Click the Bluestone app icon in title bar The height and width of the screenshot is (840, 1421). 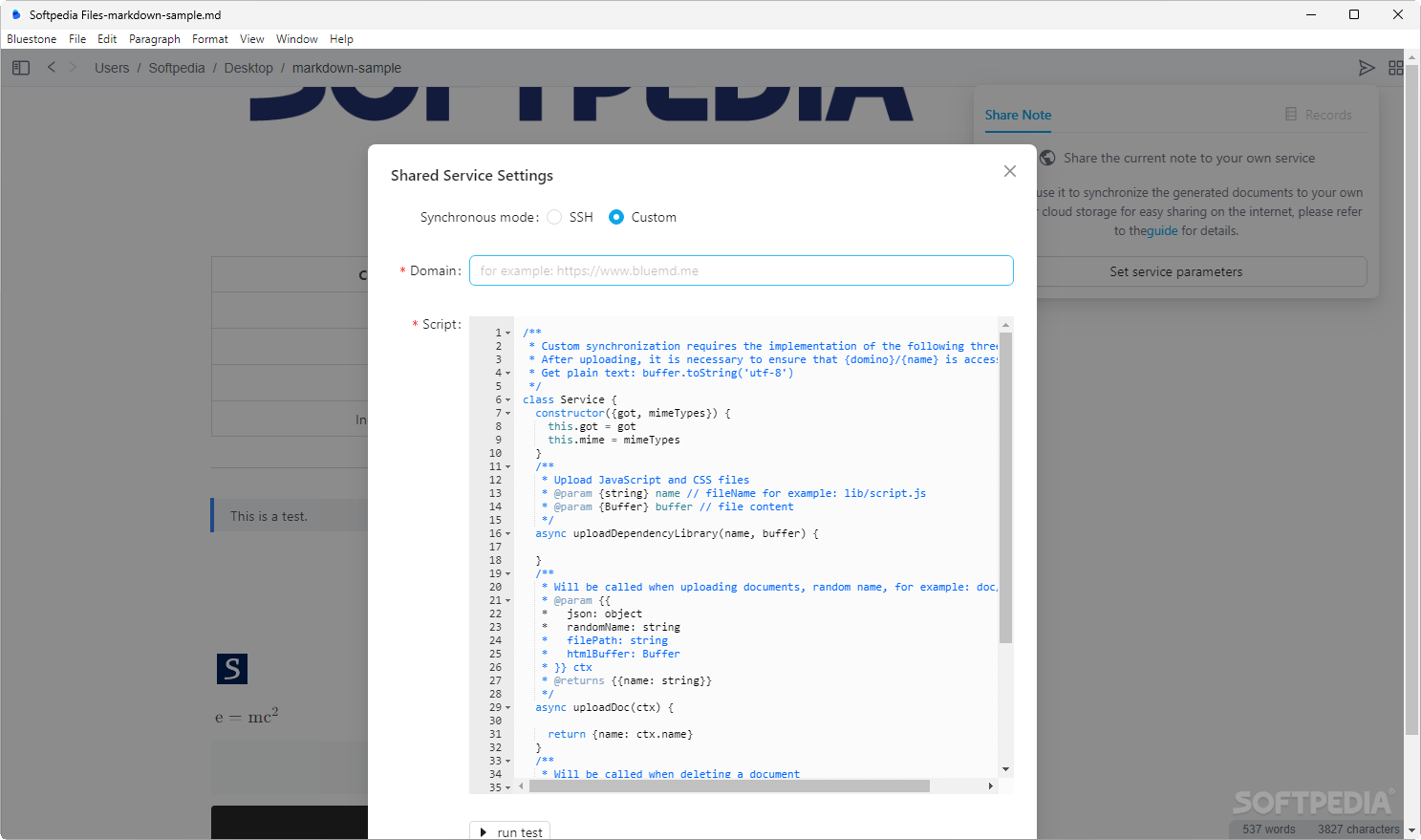tap(15, 14)
